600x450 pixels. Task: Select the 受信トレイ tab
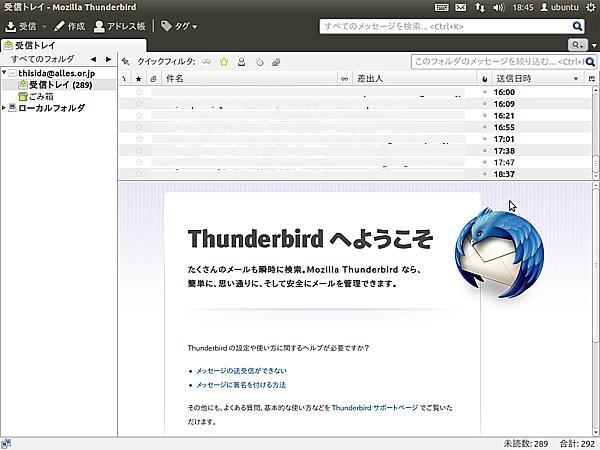[73, 46]
